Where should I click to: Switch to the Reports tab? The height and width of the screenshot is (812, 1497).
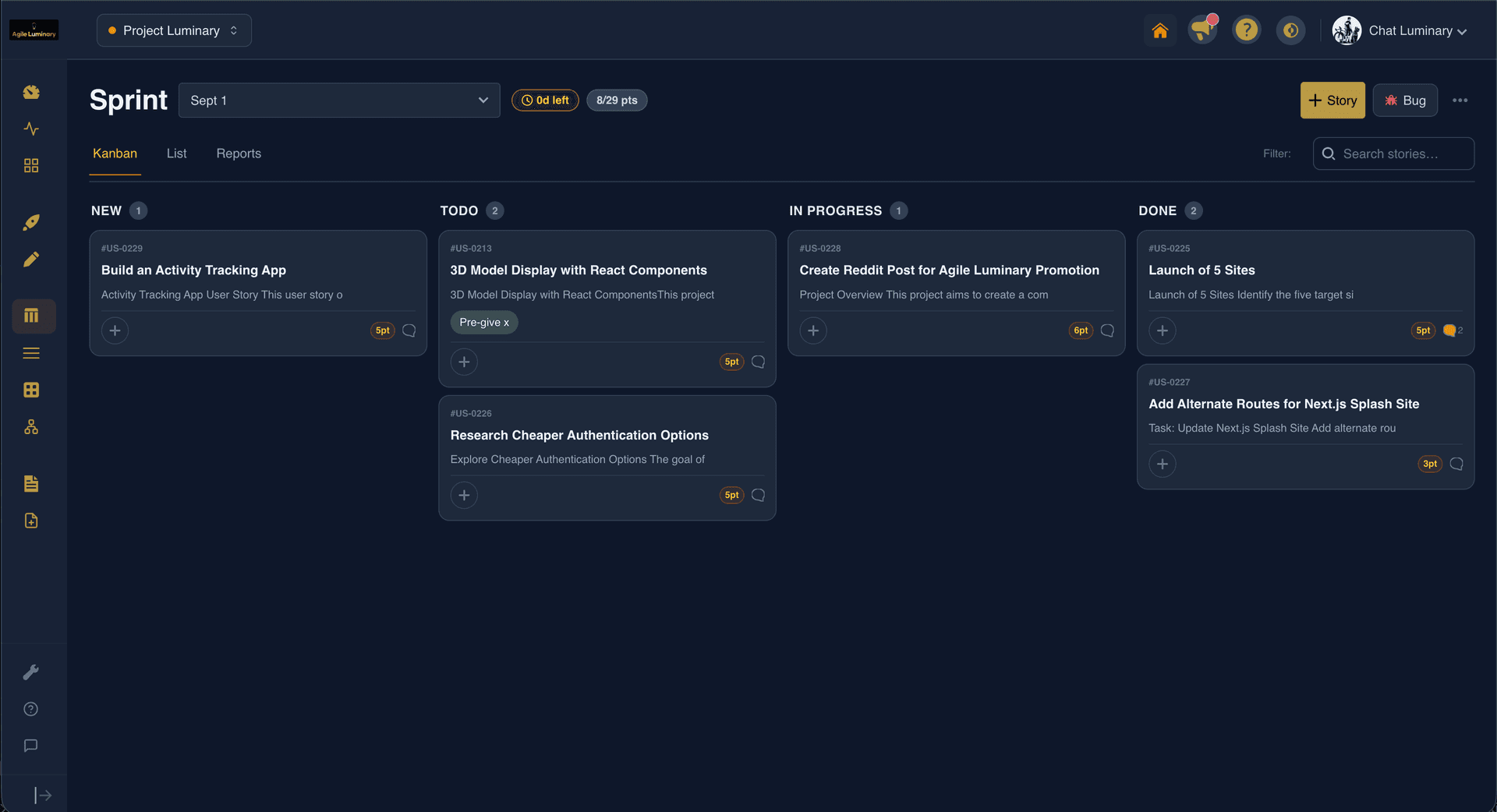click(x=239, y=154)
